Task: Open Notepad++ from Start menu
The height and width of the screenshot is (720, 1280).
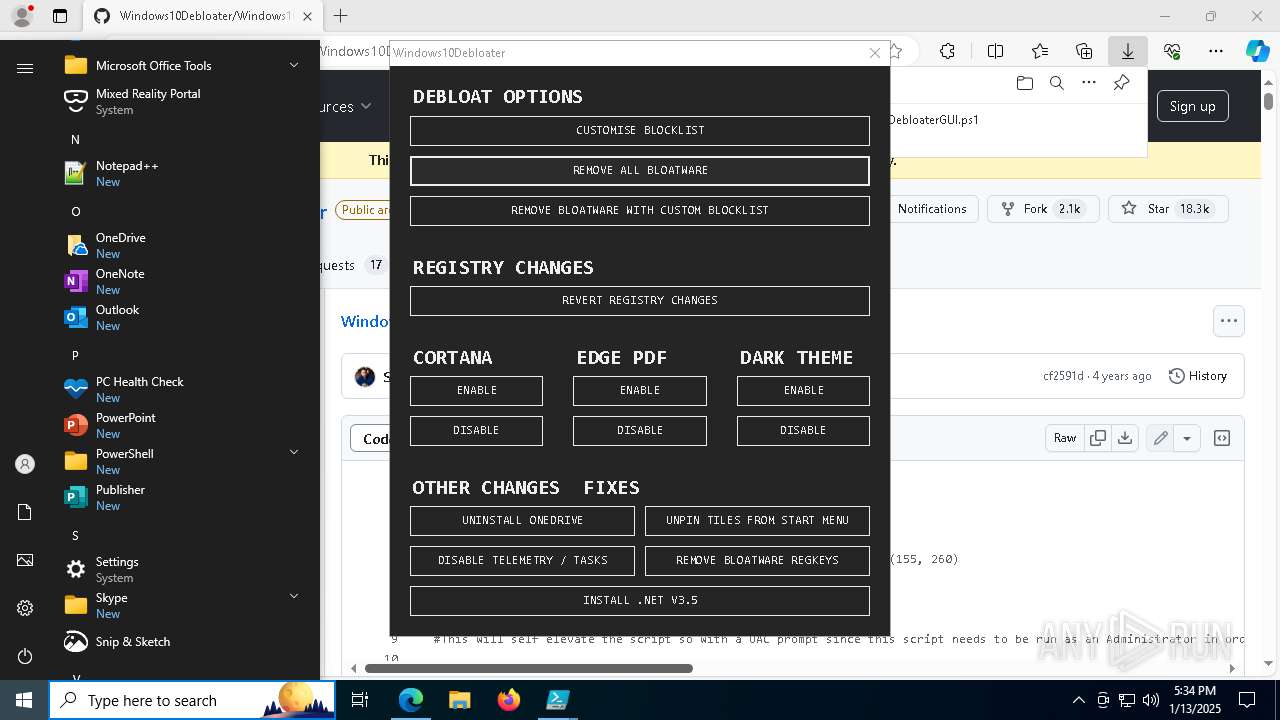Action: 184,173
